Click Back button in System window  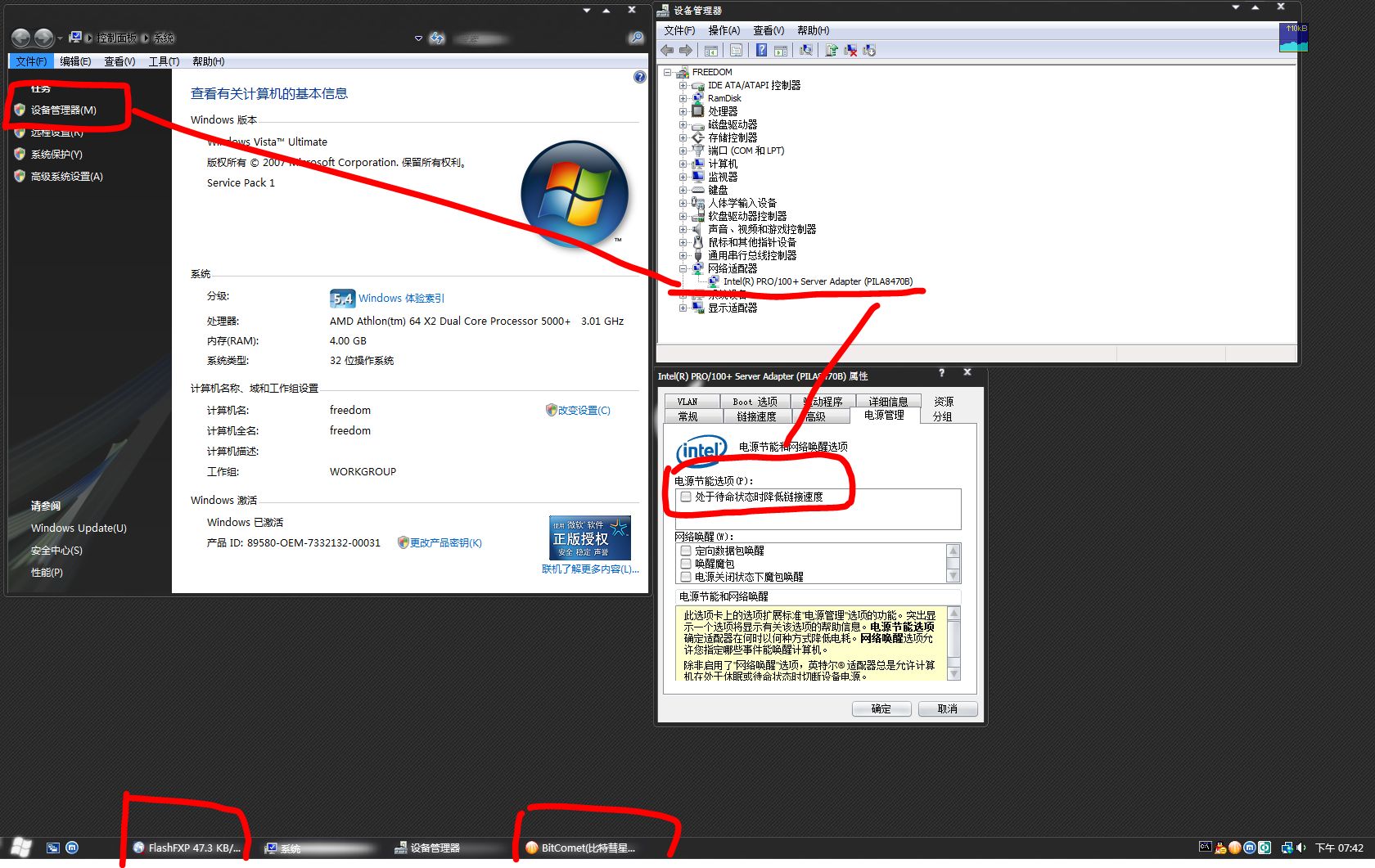pyautogui.click(x=21, y=38)
